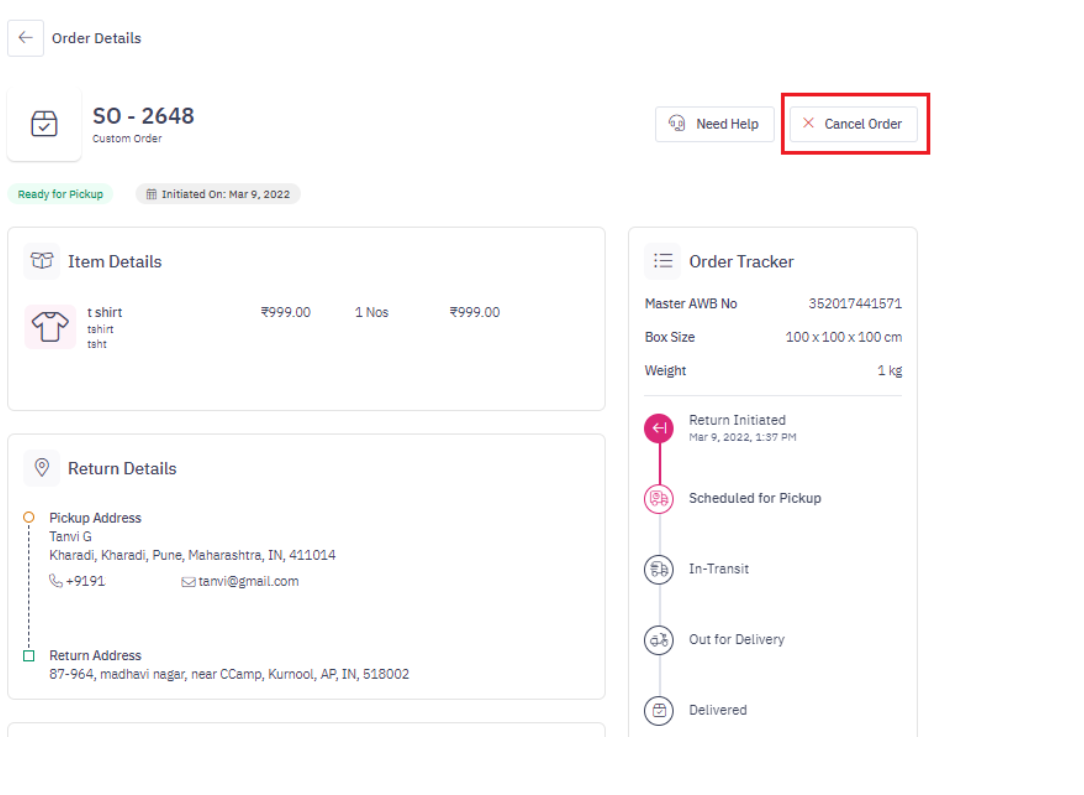Image resolution: width=1084 pixels, height=795 pixels.
Task: Click the Custom Order subtitle
Action: pos(127,138)
